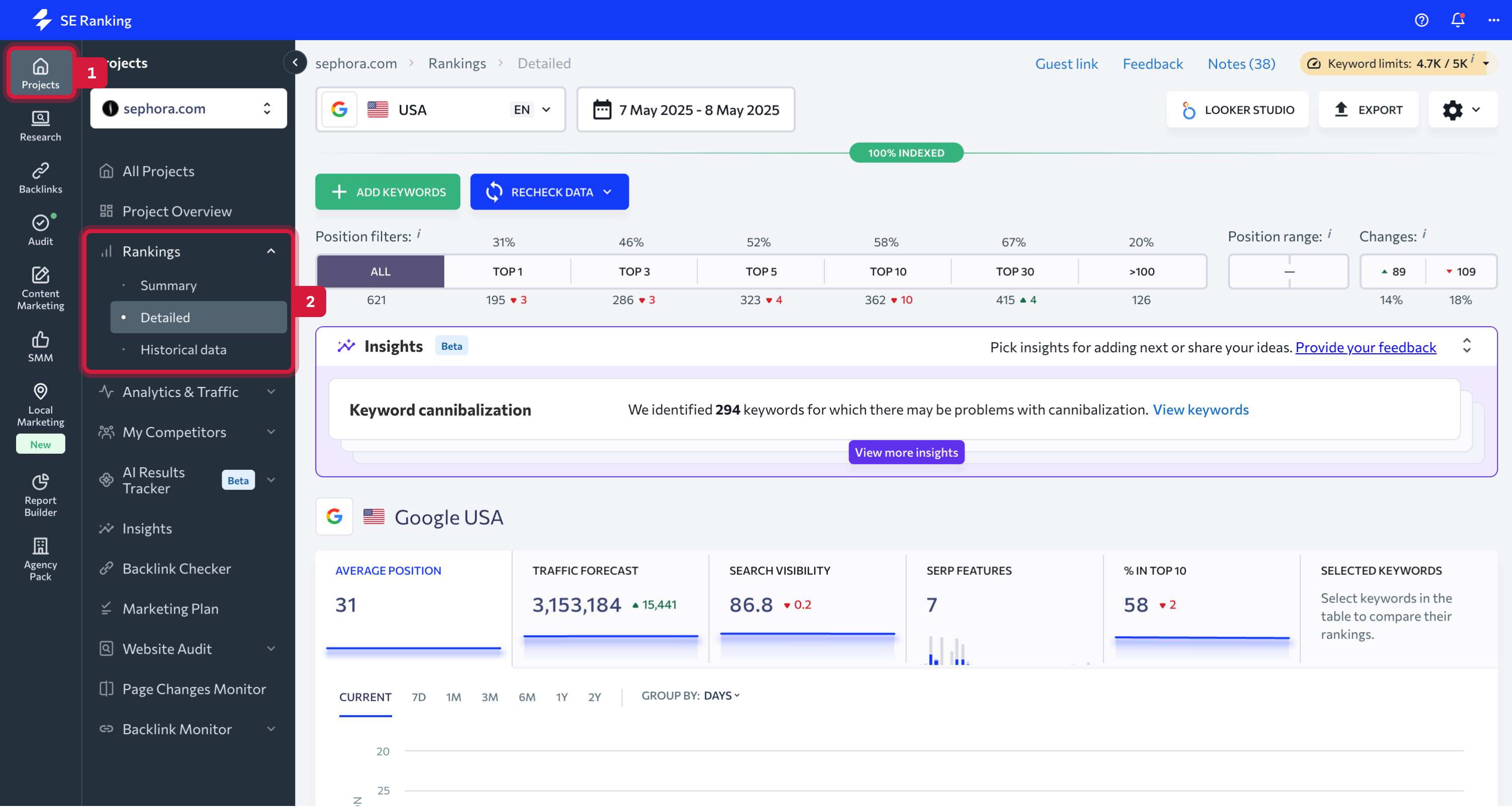1512x810 pixels.
Task: Click the calendar icon in date range
Action: click(x=602, y=110)
